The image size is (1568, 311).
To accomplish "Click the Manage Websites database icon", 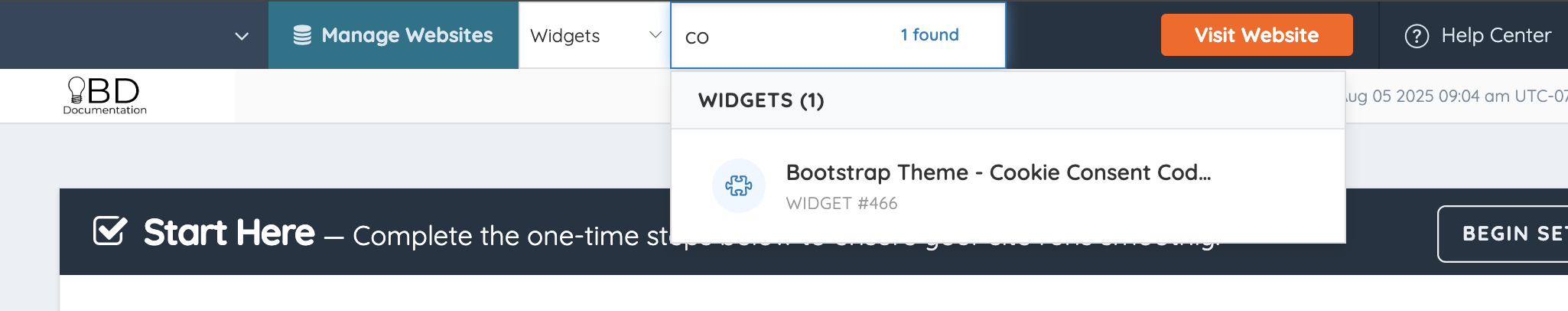I will pyautogui.click(x=302, y=35).
